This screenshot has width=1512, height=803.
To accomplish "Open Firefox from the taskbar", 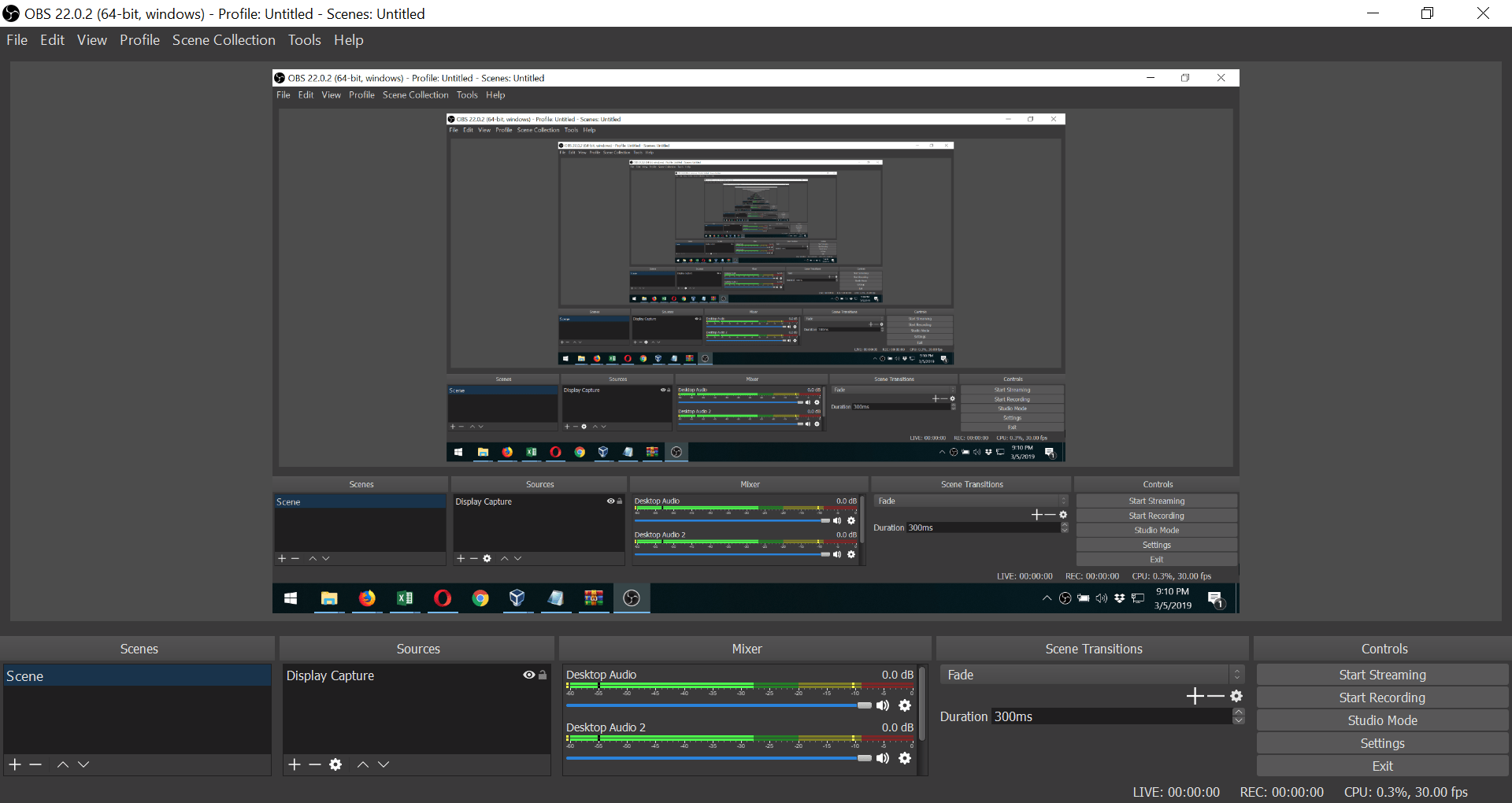I will (367, 598).
